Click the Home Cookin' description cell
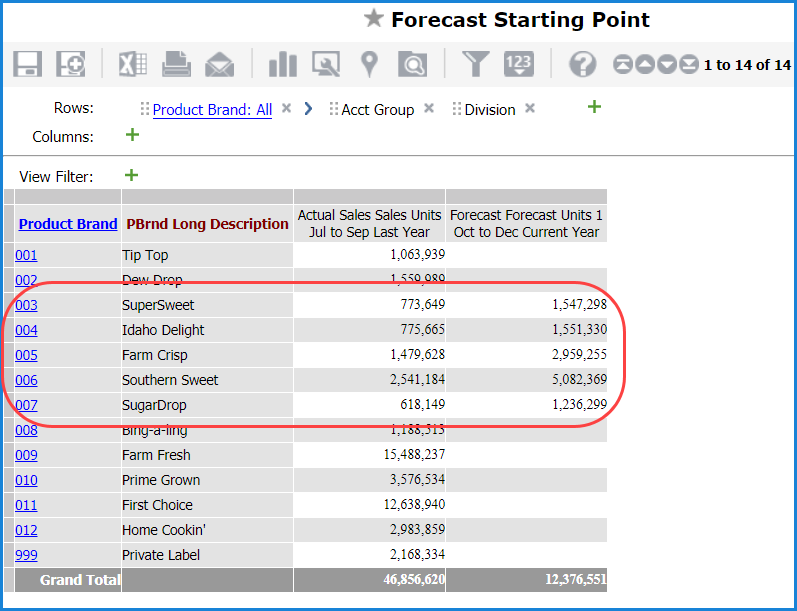This screenshot has width=797, height=611. (x=207, y=530)
